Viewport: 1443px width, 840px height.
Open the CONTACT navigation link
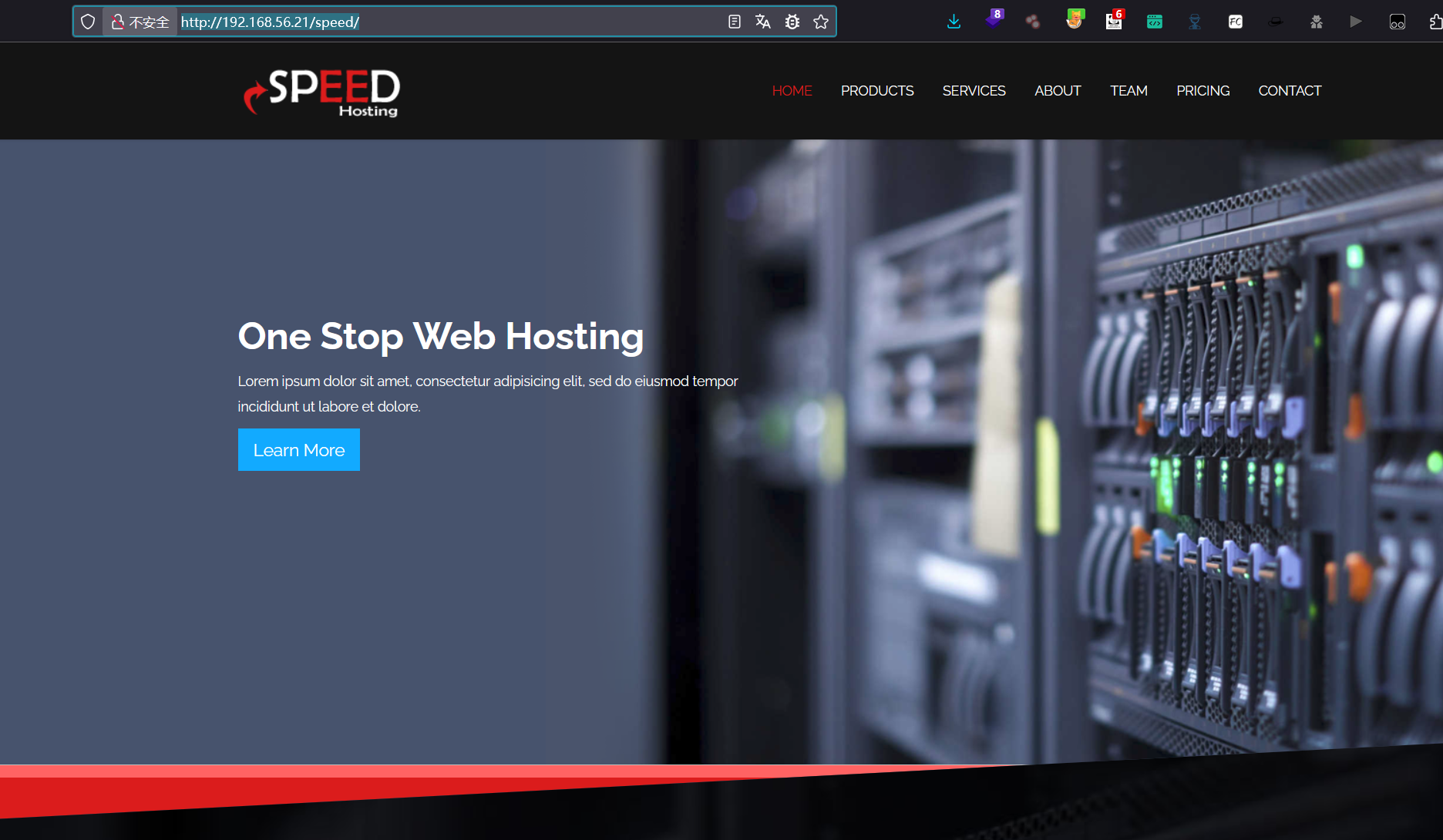pos(1290,91)
